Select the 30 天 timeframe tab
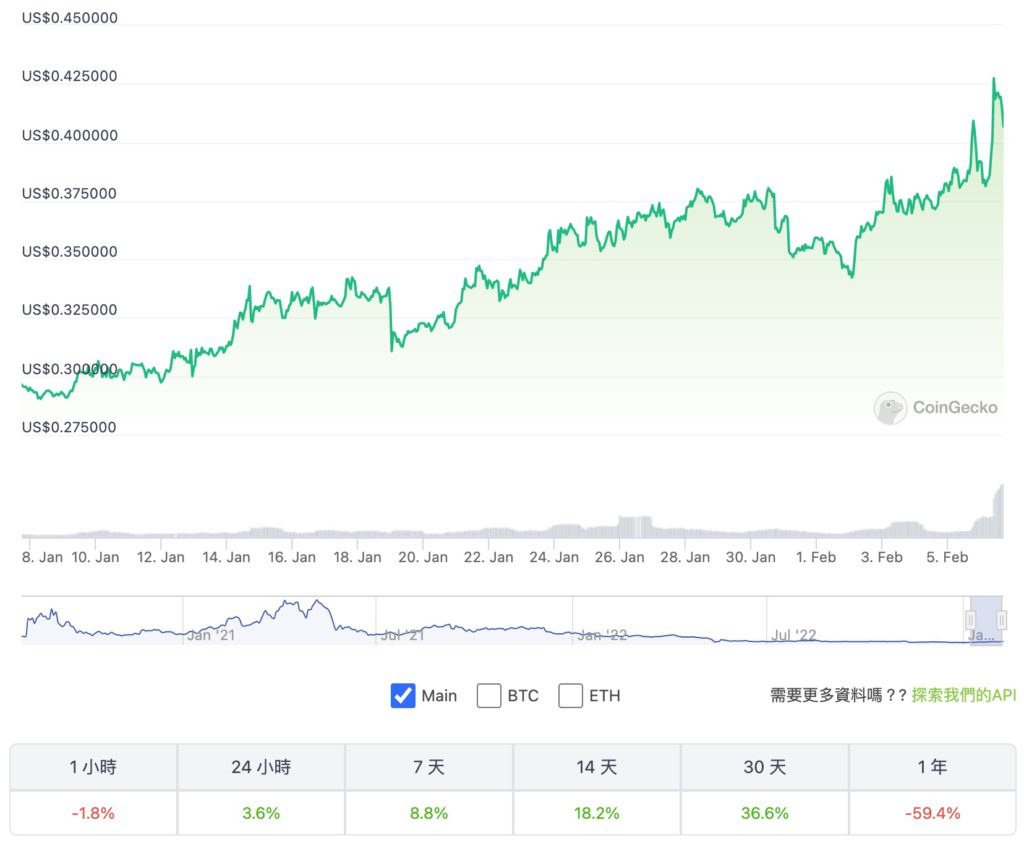This screenshot has width=1024, height=846. coord(765,767)
